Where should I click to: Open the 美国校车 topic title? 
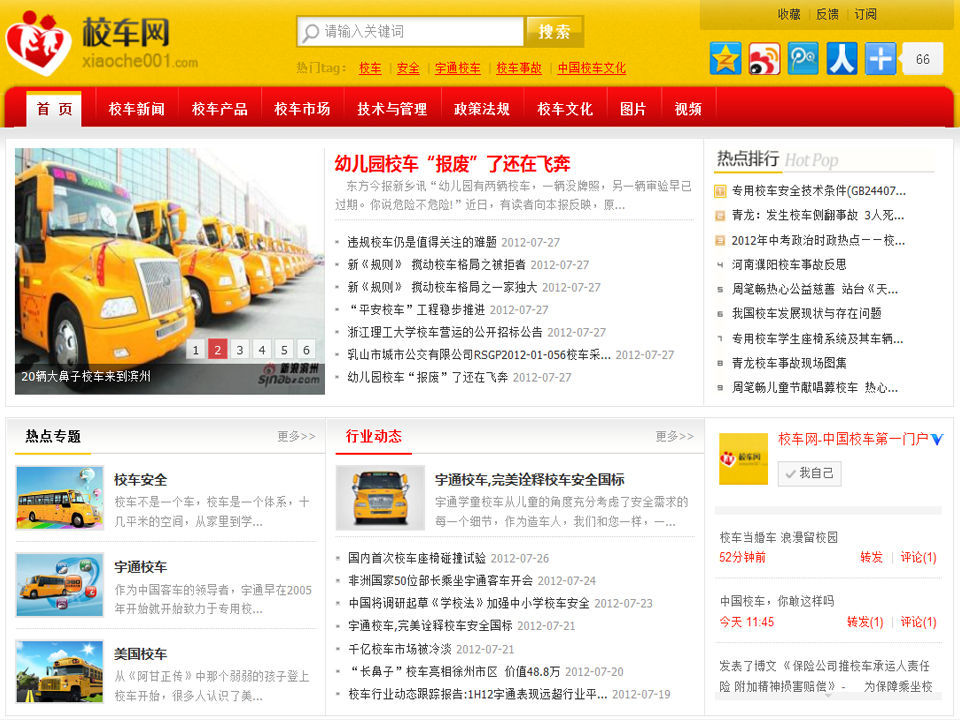point(141,654)
